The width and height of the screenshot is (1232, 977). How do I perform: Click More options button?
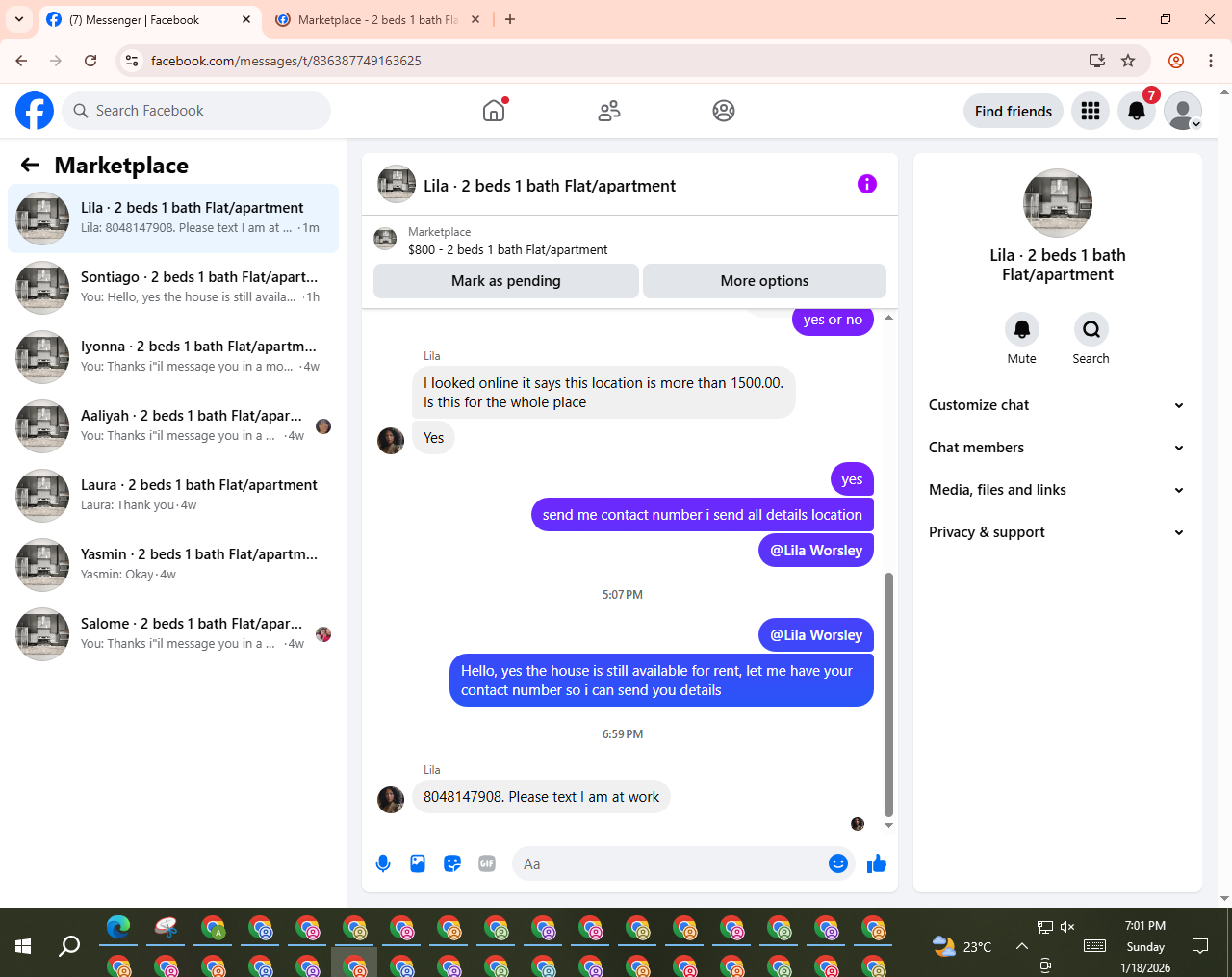(x=764, y=281)
